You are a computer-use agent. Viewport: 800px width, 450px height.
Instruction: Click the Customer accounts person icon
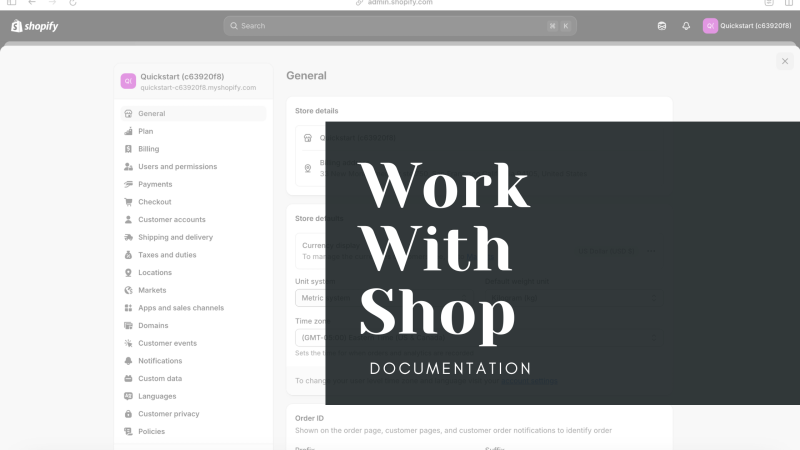(128, 219)
